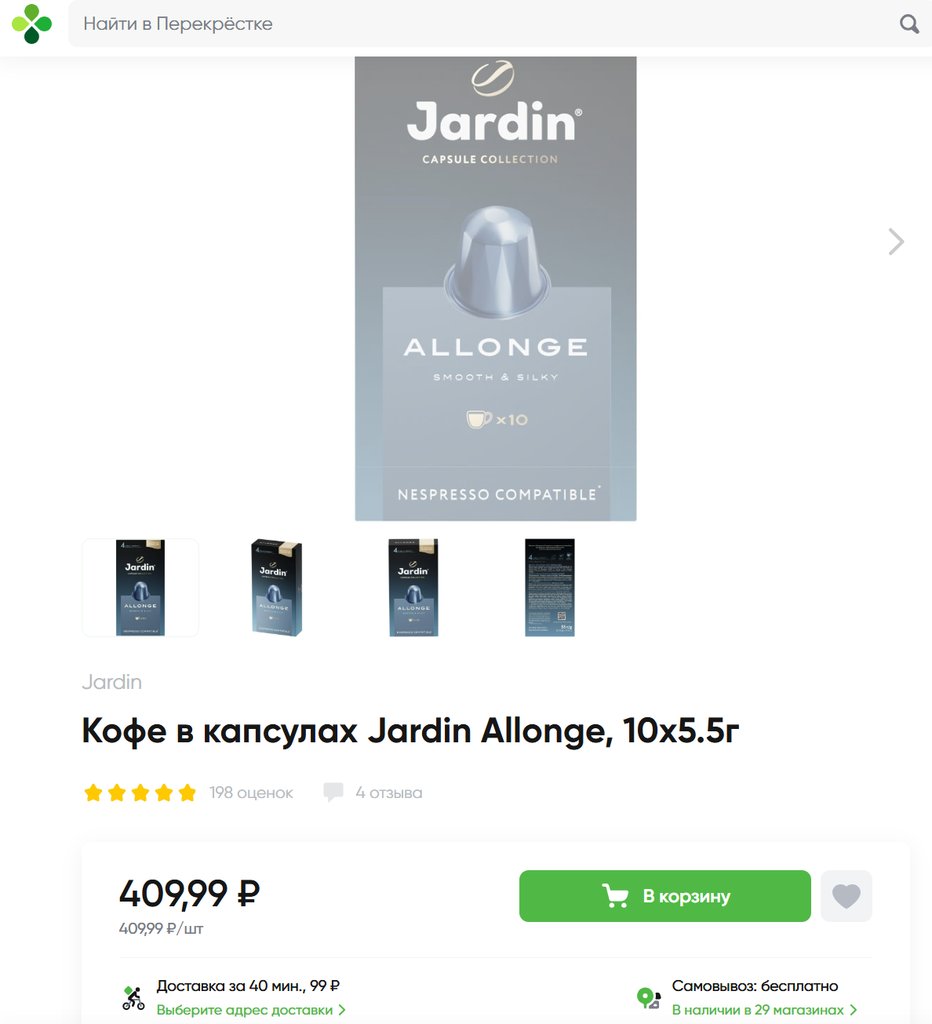
Task: Show next product image with right arrow
Action: [896, 242]
